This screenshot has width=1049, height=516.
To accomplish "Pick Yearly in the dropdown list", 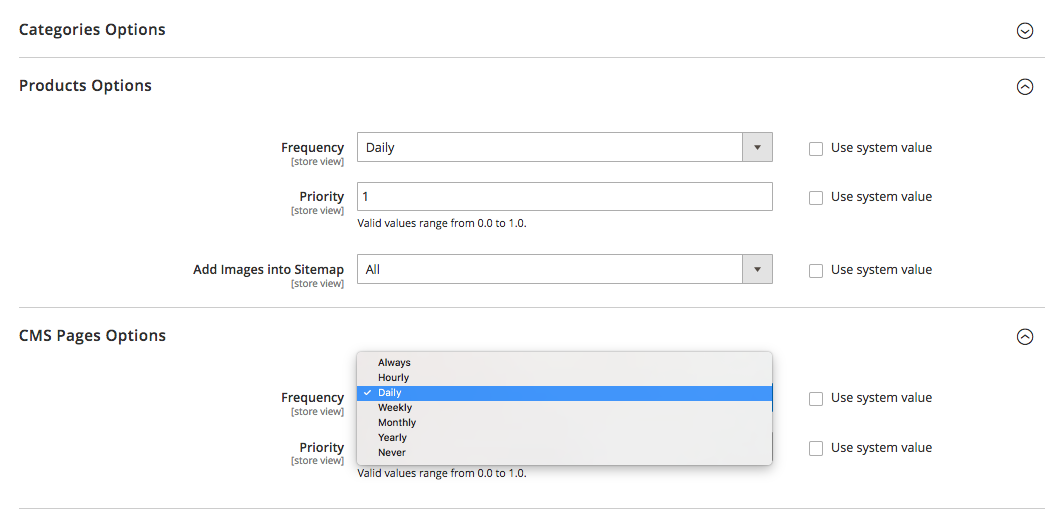I will [x=392, y=438].
